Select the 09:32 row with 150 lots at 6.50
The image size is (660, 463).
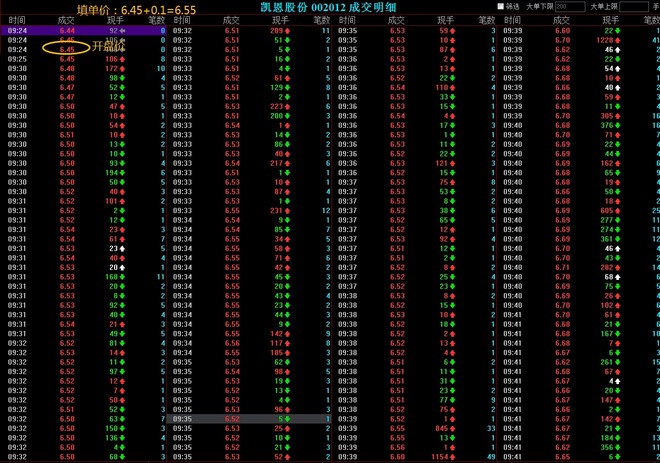click(83, 428)
